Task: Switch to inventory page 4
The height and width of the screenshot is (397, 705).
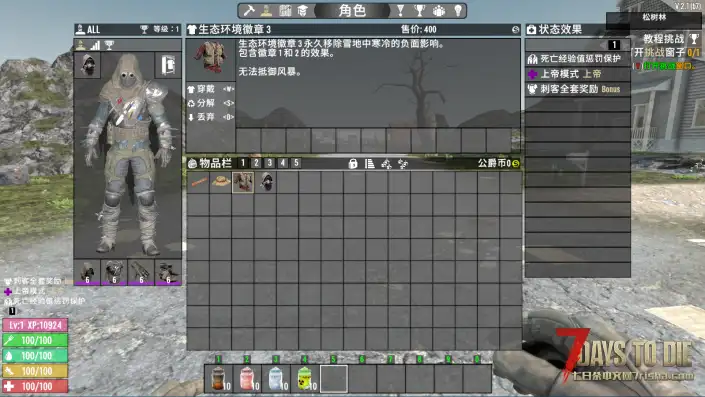Action: (x=283, y=163)
